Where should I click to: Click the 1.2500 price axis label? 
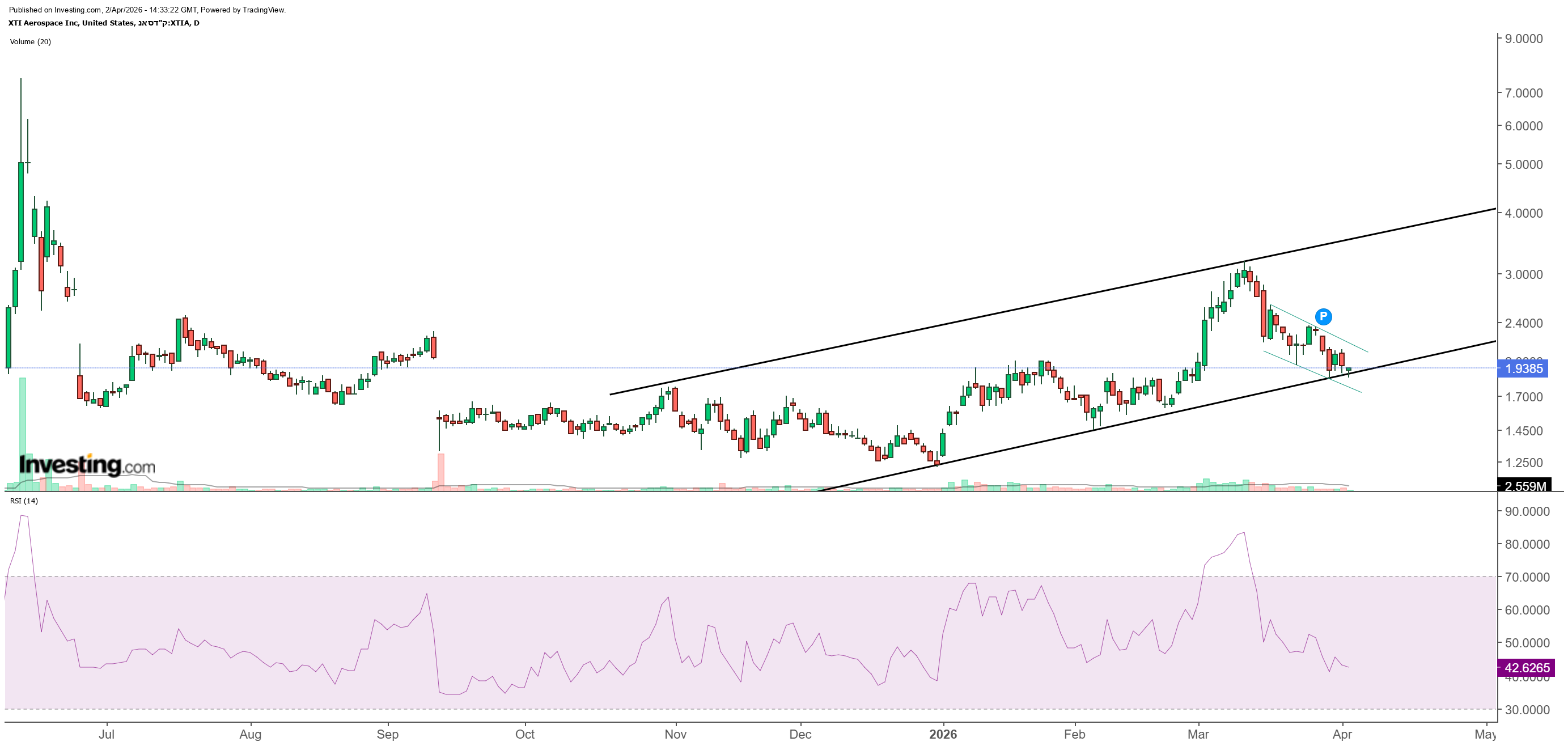(1524, 463)
